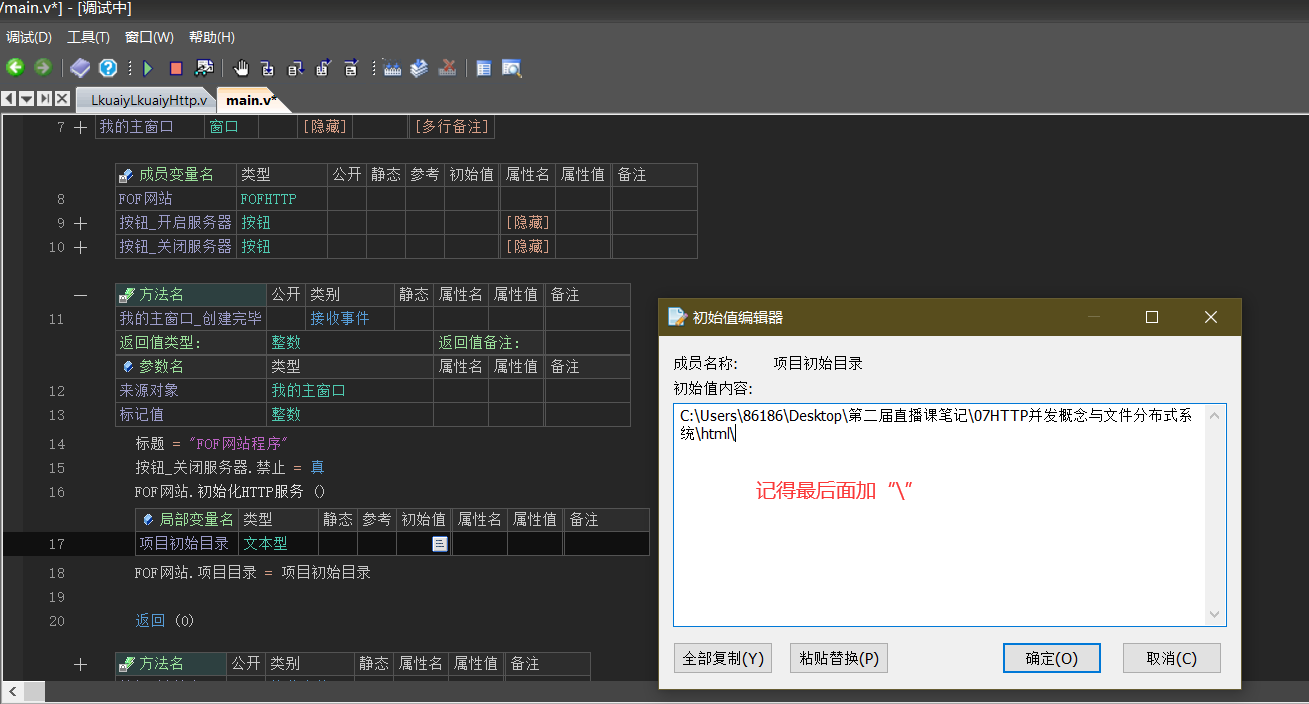This screenshot has width=1309, height=704.
Task: Click the FOFHTTP type cell
Action: pos(282,199)
